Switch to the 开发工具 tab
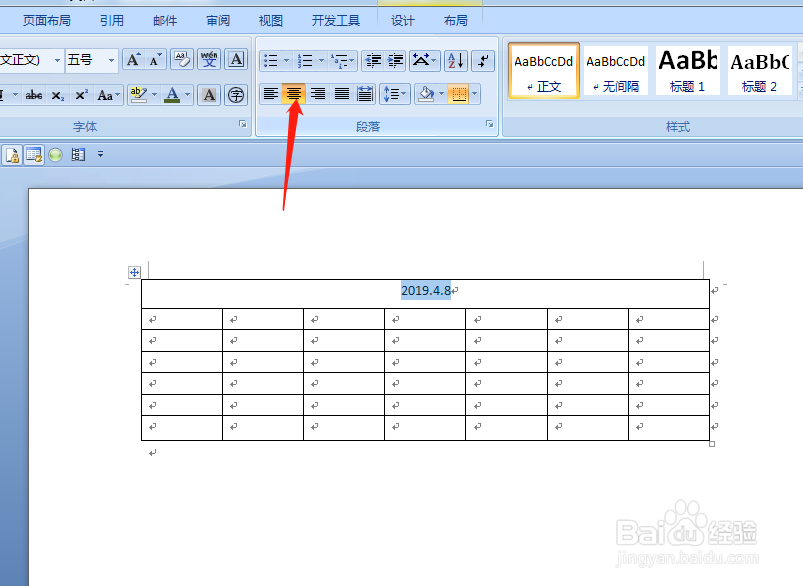This screenshot has width=803, height=586. [335, 20]
